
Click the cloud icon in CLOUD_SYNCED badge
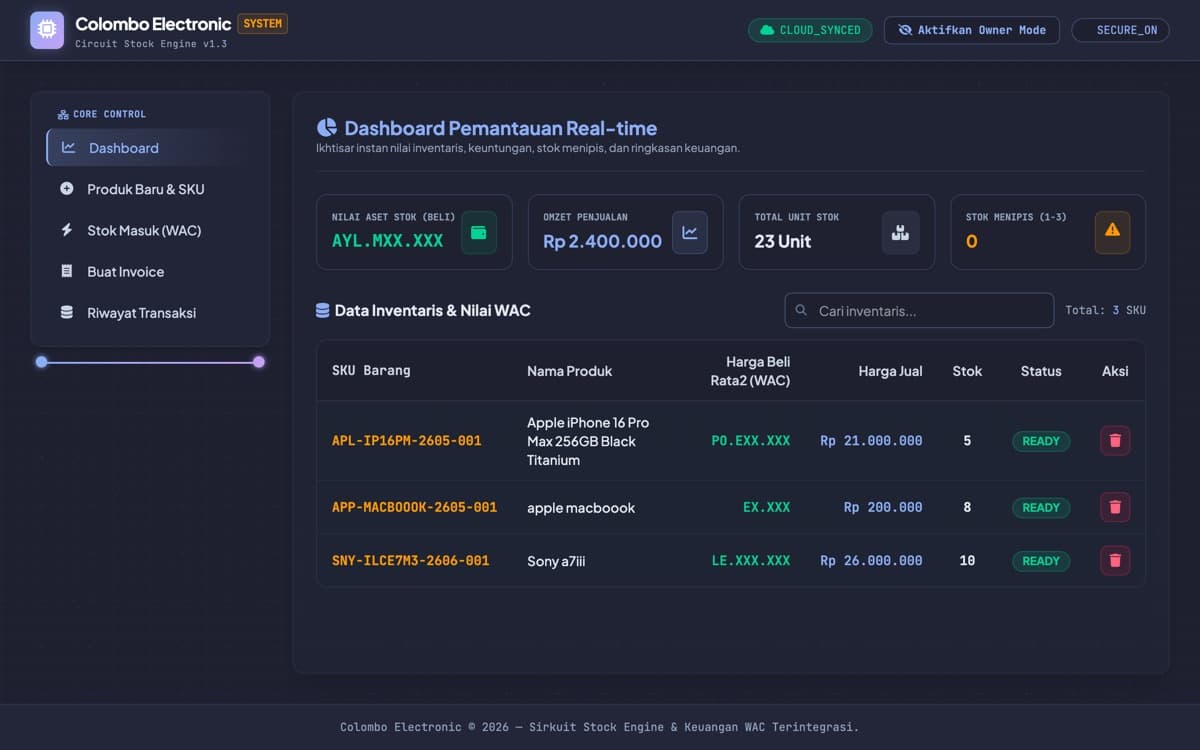click(767, 30)
